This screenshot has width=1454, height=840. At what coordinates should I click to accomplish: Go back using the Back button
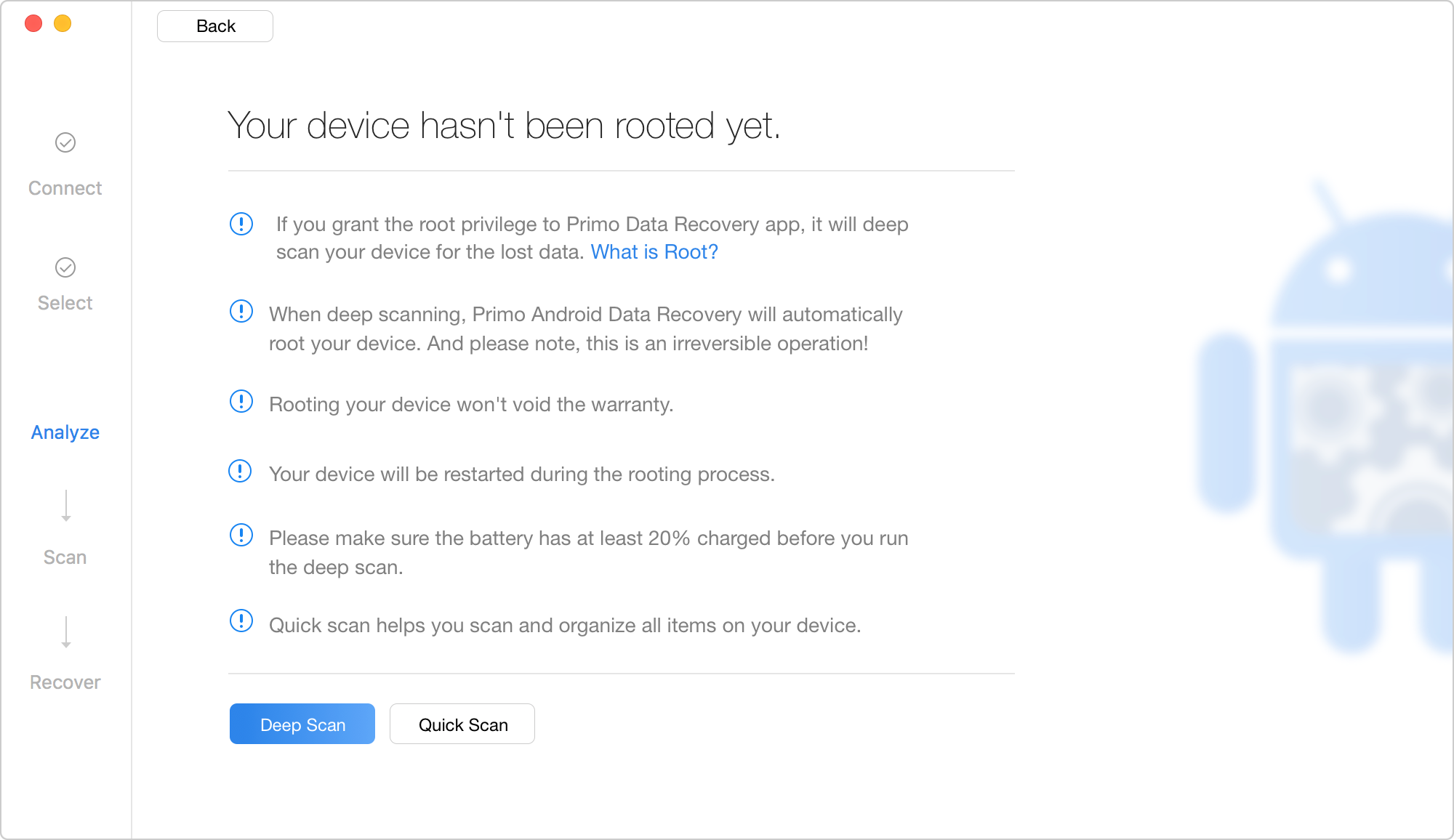tap(215, 26)
